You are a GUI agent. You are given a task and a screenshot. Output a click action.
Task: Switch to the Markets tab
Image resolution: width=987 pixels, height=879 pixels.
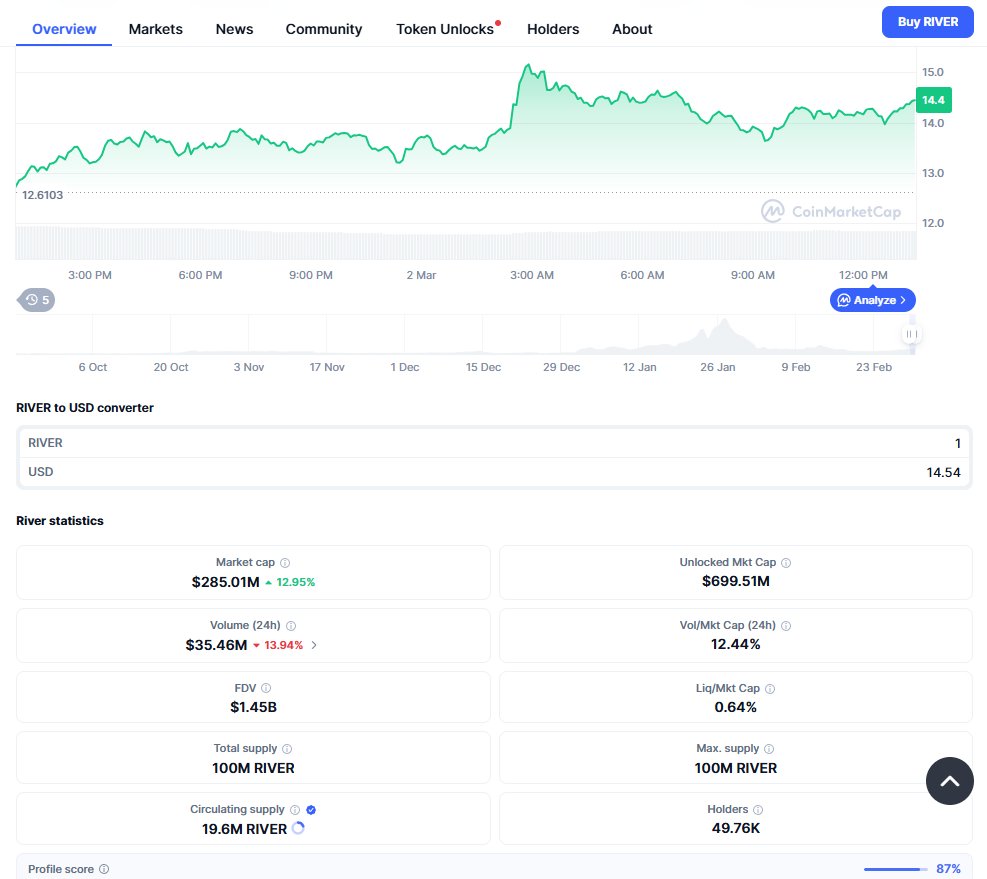click(155, 29)
